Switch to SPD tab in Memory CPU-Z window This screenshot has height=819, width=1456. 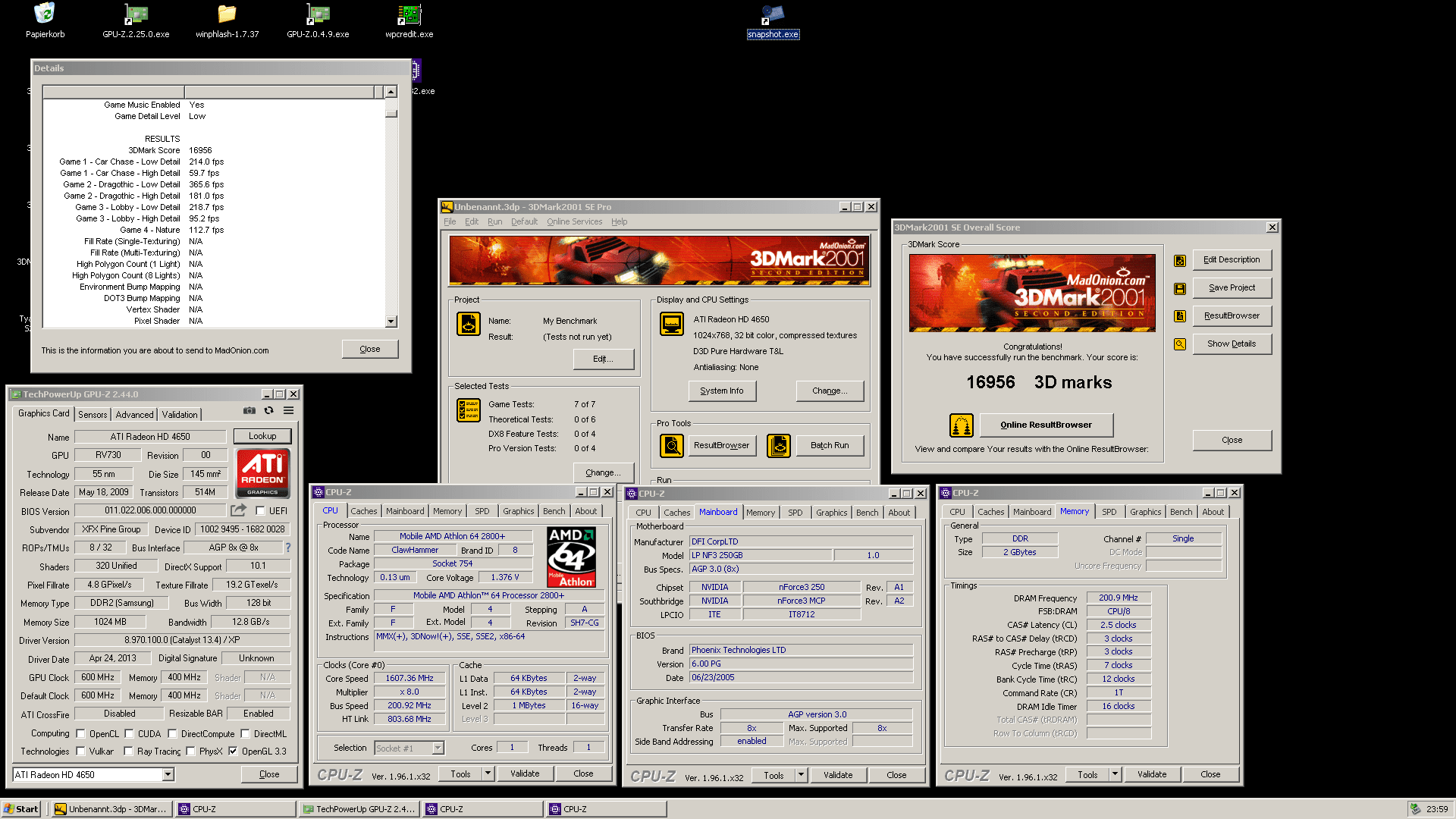click(1109, 513)
